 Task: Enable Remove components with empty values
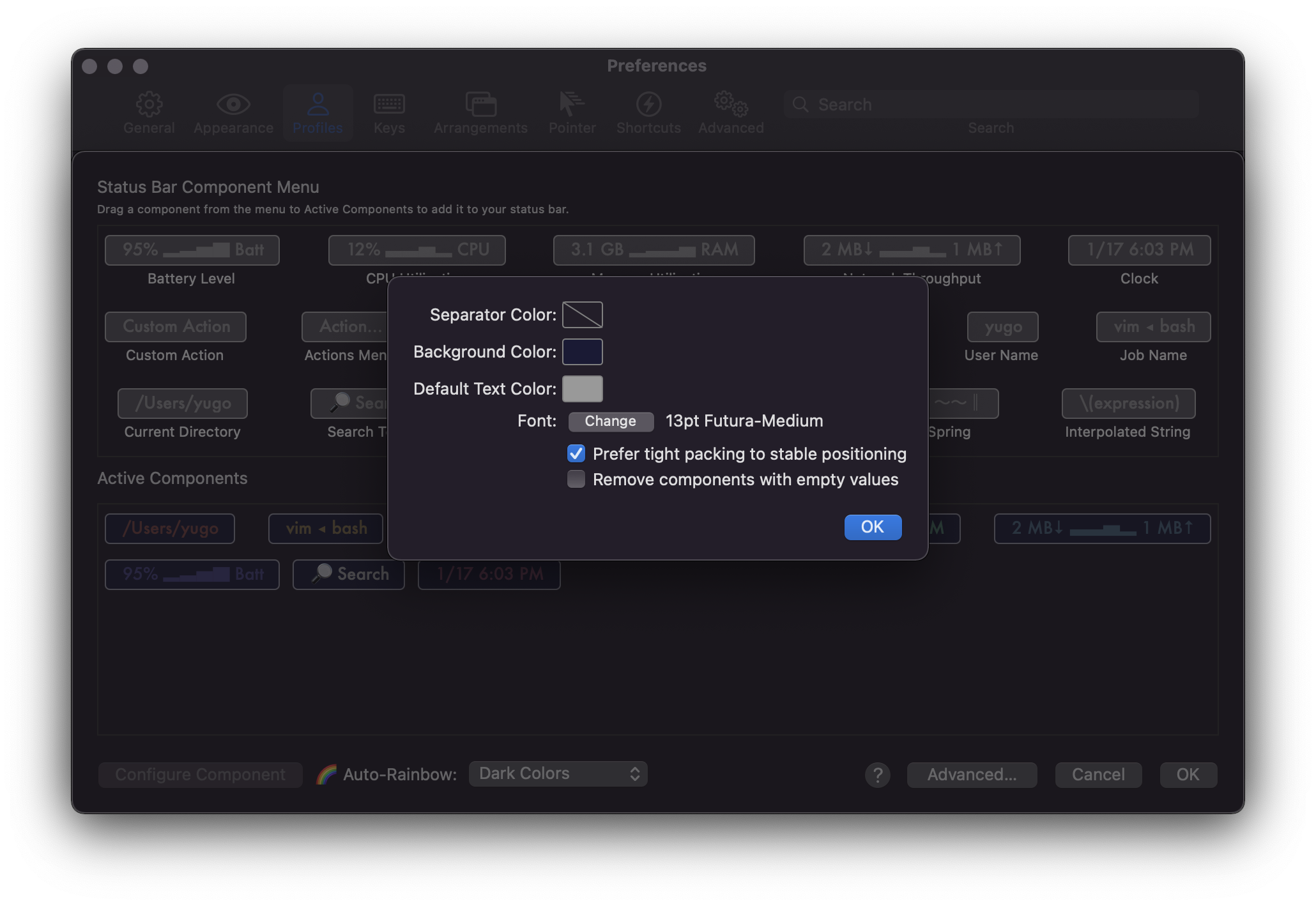(x=576, y=479)
